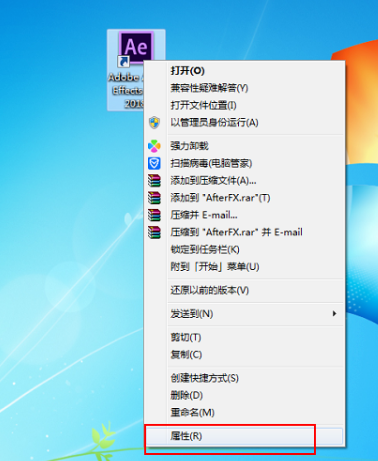Click the WinRAR icon beside 添加到压缩文件(A)
The height and width of the screenshot is (461, 378).
tap(154, 181)
